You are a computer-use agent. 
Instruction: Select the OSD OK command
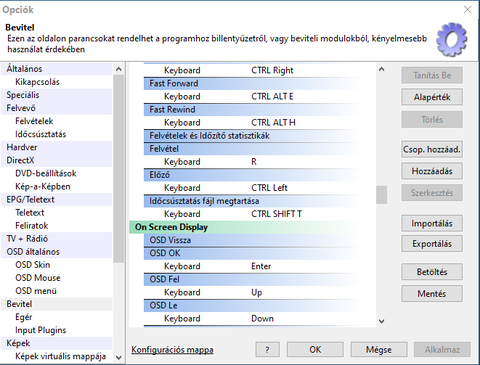tap(252, 253)
